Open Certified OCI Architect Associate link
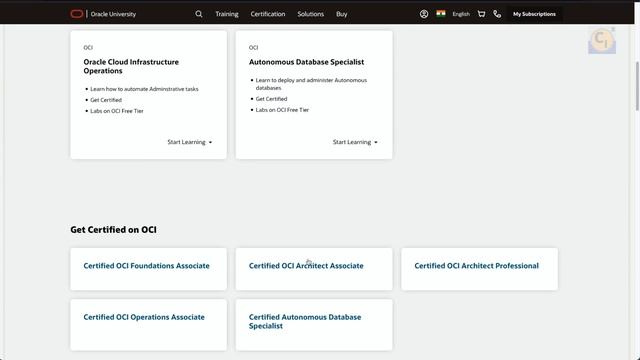Viewport: 640px width, 360px height. coord(306,266)
